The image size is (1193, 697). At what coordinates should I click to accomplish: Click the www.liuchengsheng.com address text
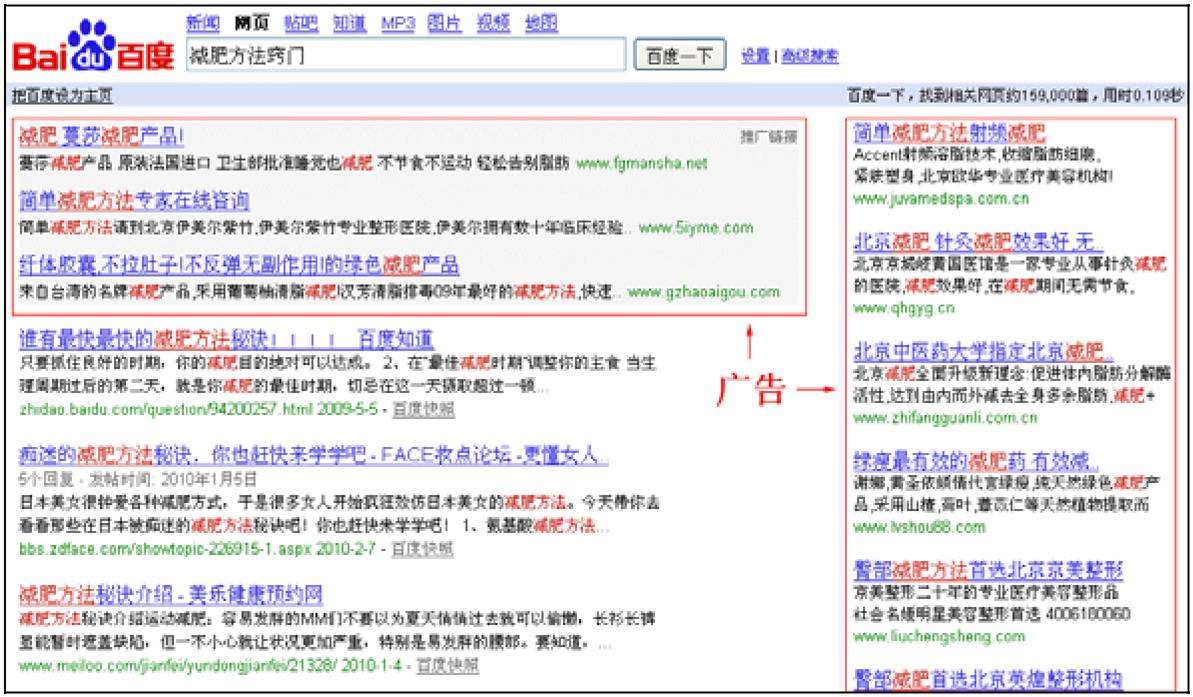tap(939, 636)
